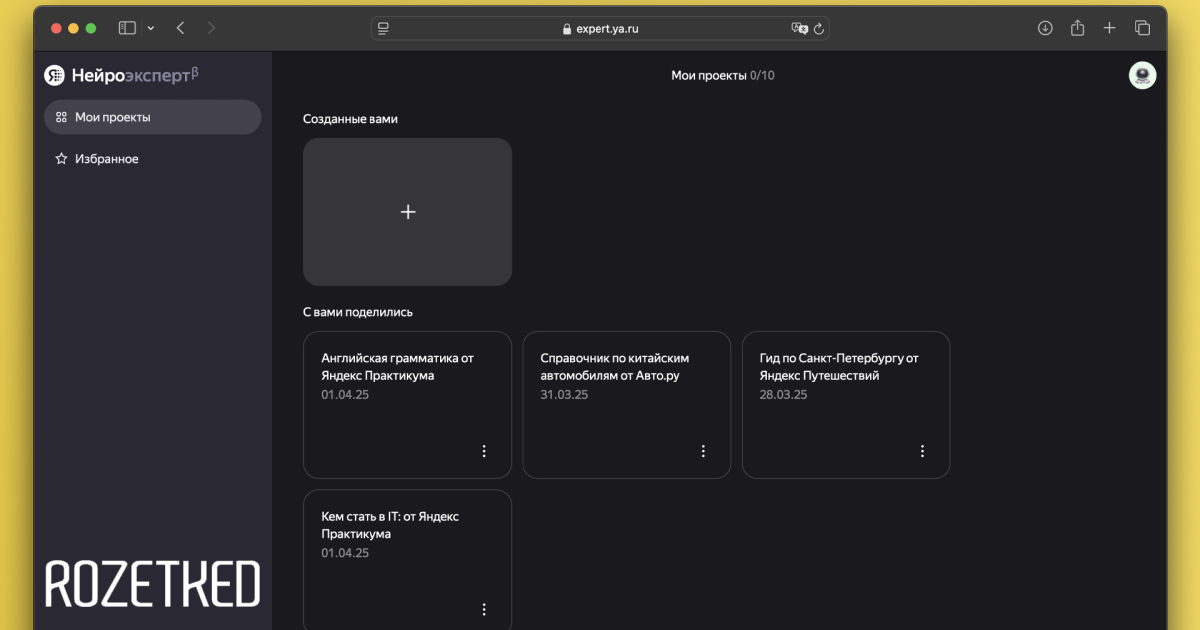Open three-dot menu on Справочник по китайским автомобилям card
Viewport: 1200px width, 630px height.
[703, 451]
